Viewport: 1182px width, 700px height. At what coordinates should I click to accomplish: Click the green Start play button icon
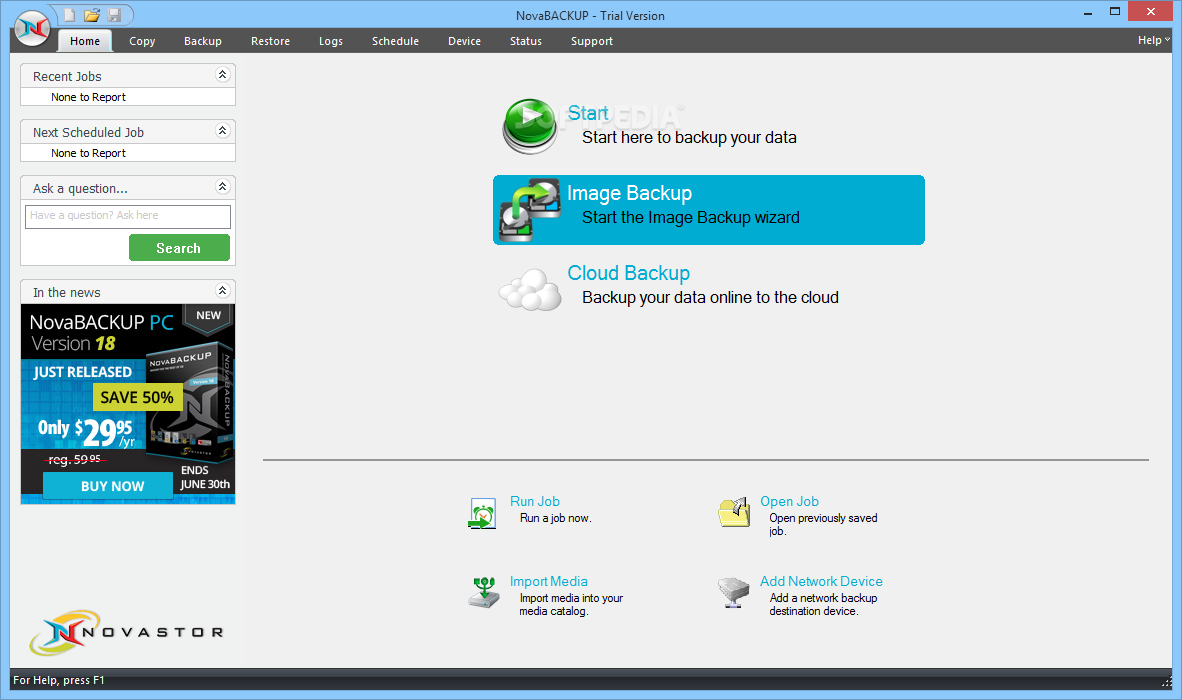click(x=531, y=126)
